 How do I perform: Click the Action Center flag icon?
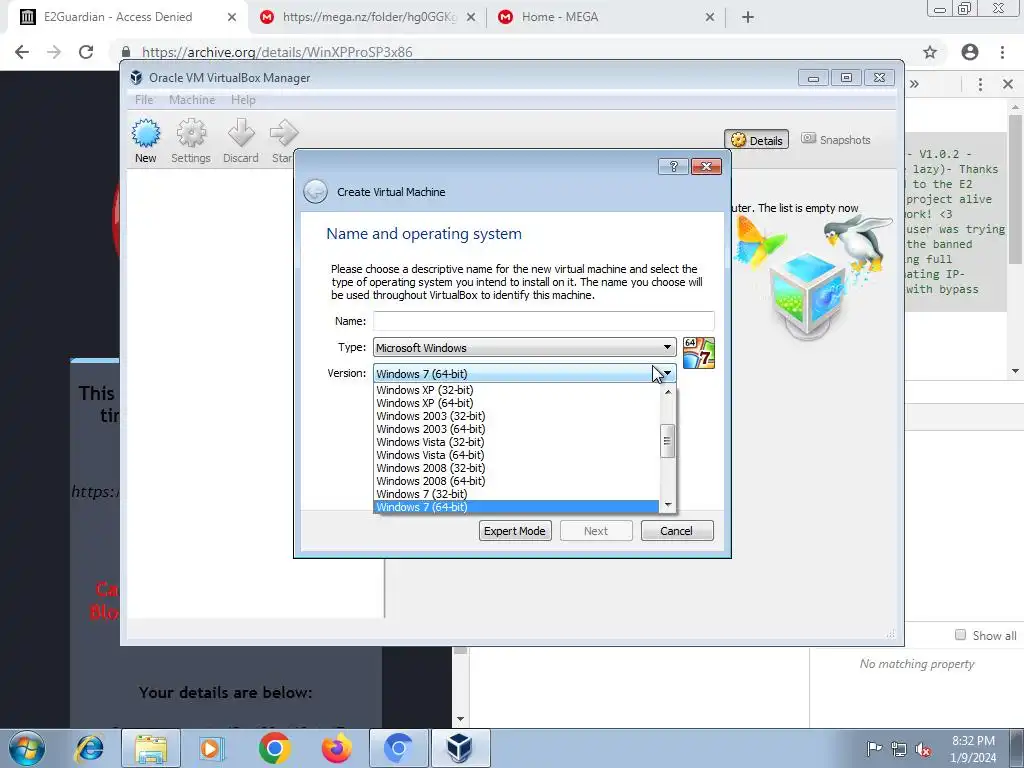[x=874, y=748]
